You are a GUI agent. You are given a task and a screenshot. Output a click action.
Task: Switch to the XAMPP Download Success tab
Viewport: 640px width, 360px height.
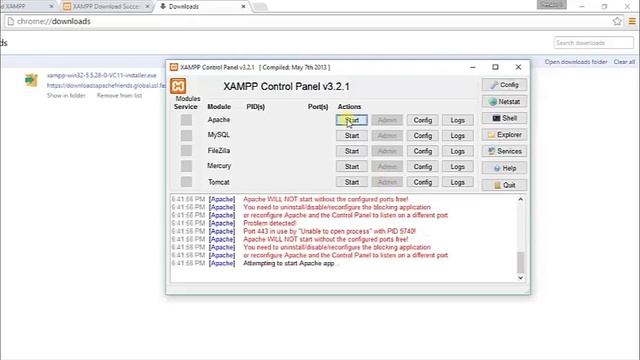tap(106, 7)
